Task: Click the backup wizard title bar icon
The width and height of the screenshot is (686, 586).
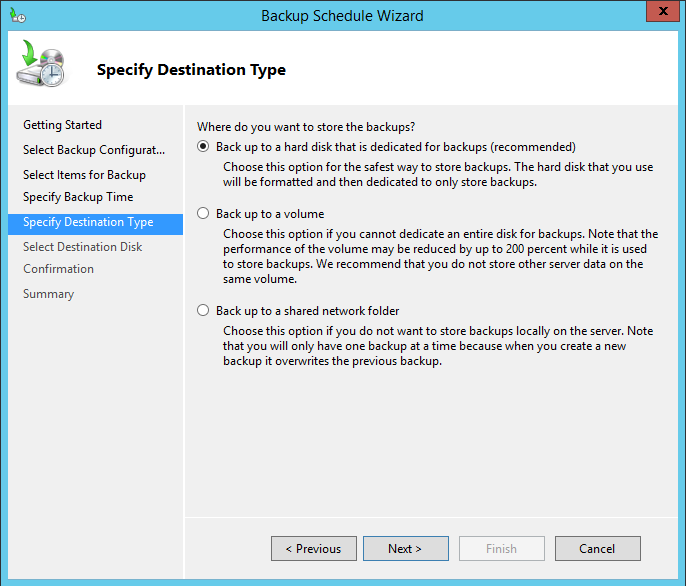Action: [x=18, y=15]
